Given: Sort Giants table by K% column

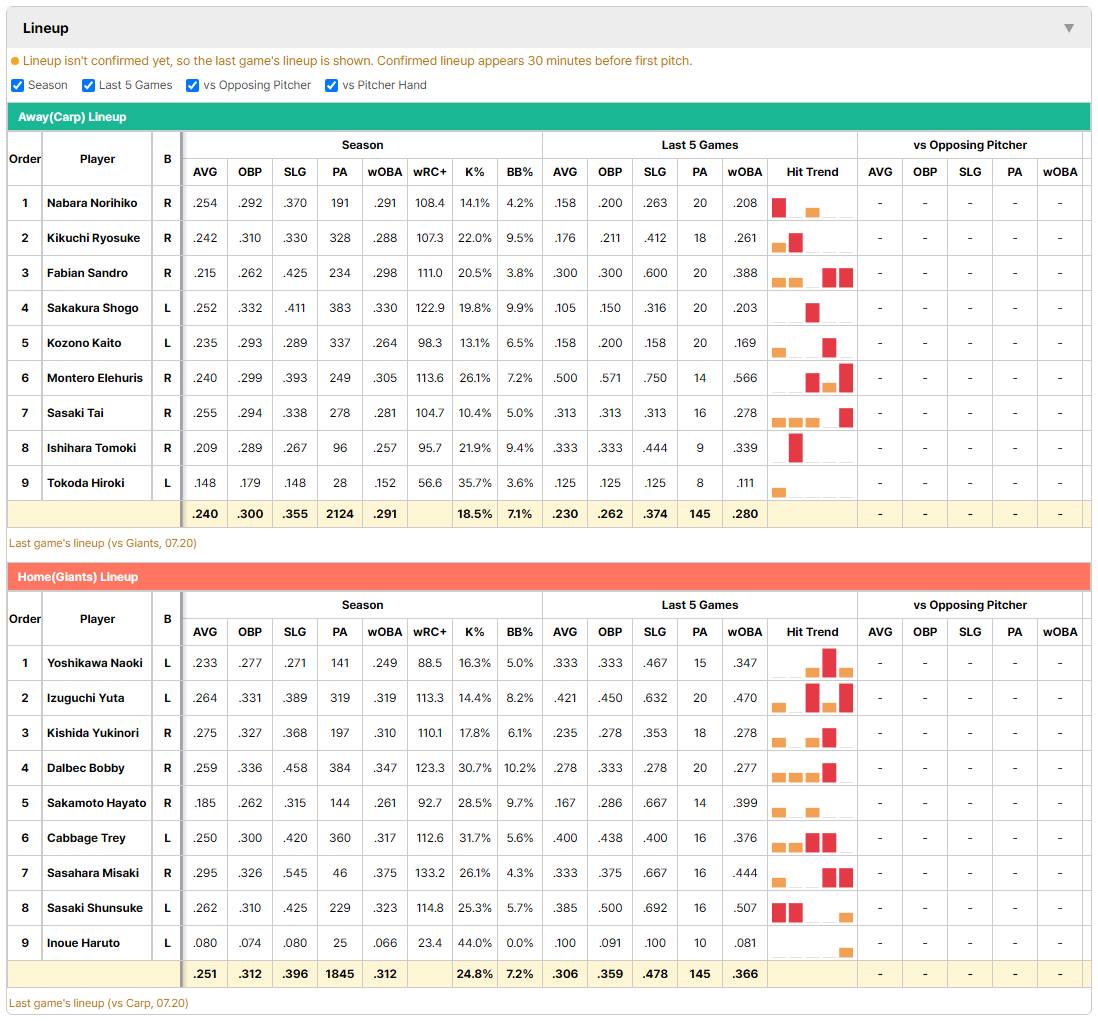Looking at the screenshot, I should pos(474,632).
